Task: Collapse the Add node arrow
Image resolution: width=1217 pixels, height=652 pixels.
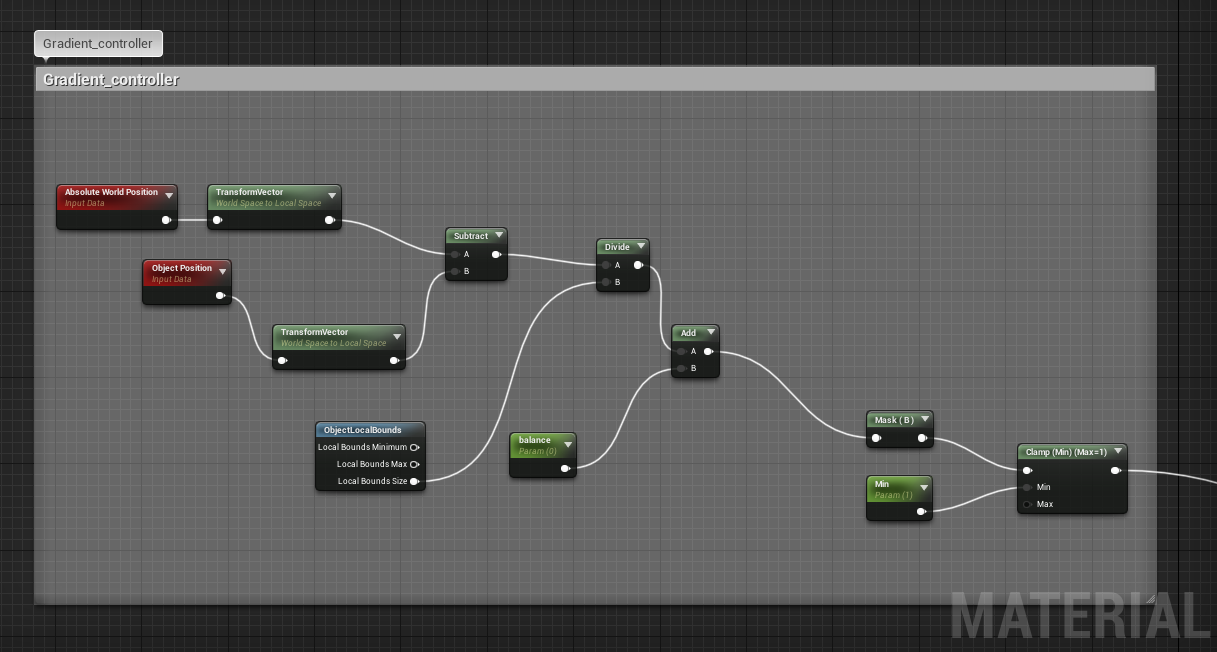Action: 710,333
